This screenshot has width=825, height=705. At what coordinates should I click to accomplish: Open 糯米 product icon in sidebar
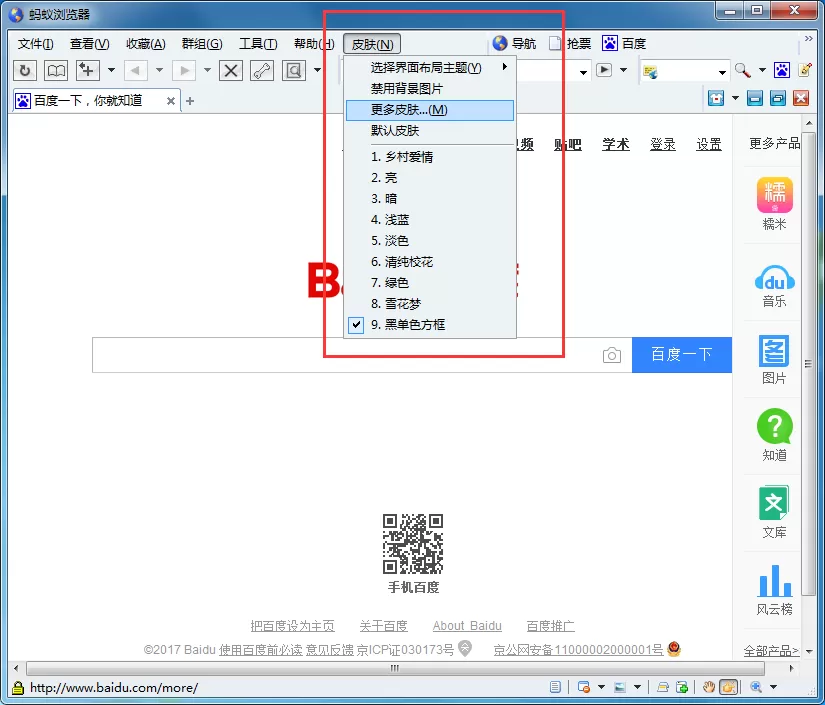(x=774, y=195)
